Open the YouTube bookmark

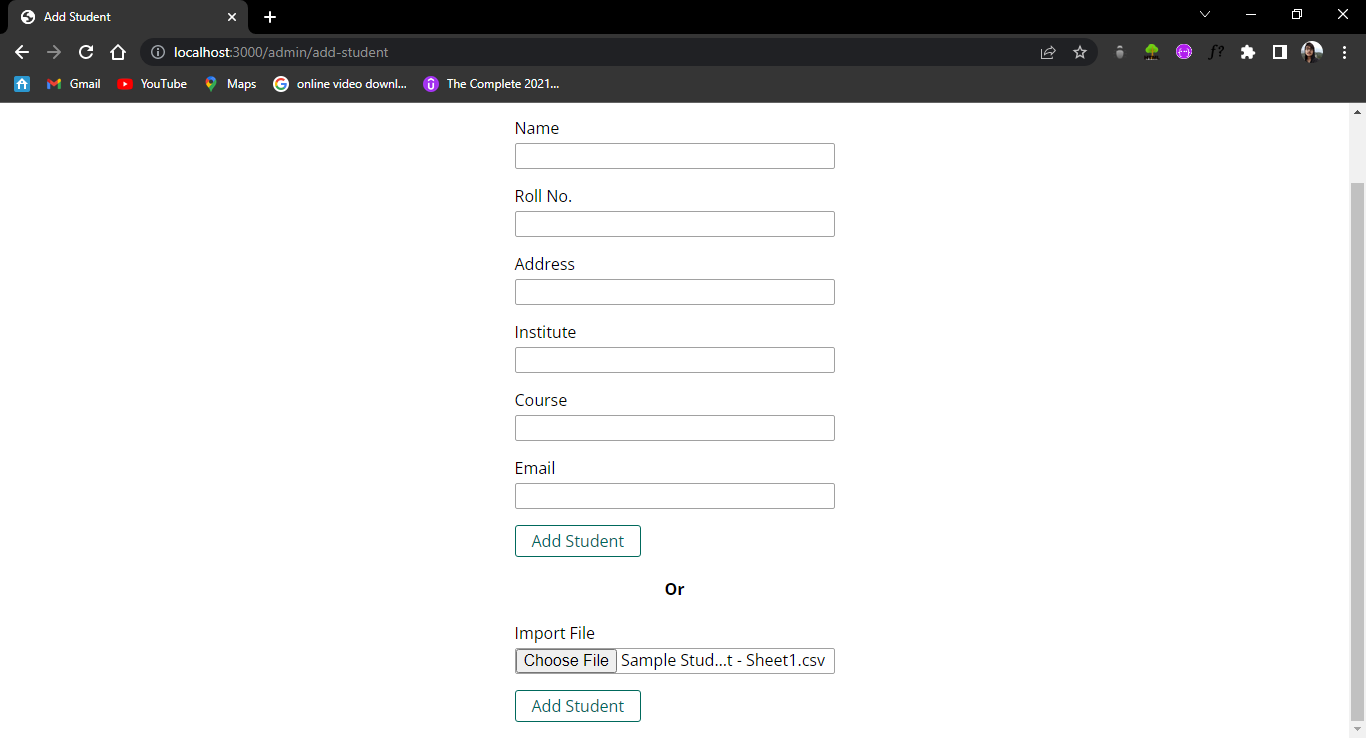click(x=151, y=84)
